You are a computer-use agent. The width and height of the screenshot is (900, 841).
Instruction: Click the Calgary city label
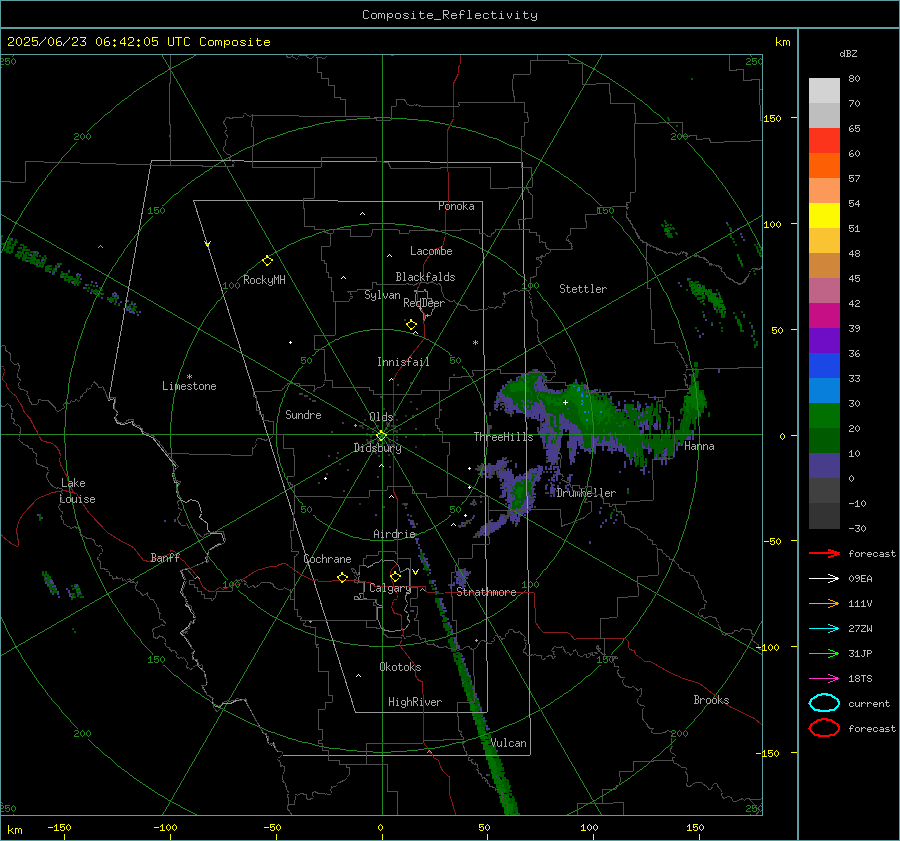pyautogui.click(x=390, y=588)
